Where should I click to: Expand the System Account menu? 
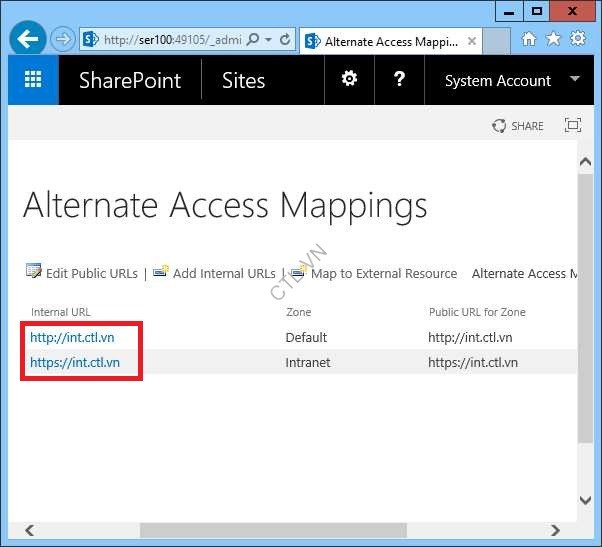click(x=509, y=80)
